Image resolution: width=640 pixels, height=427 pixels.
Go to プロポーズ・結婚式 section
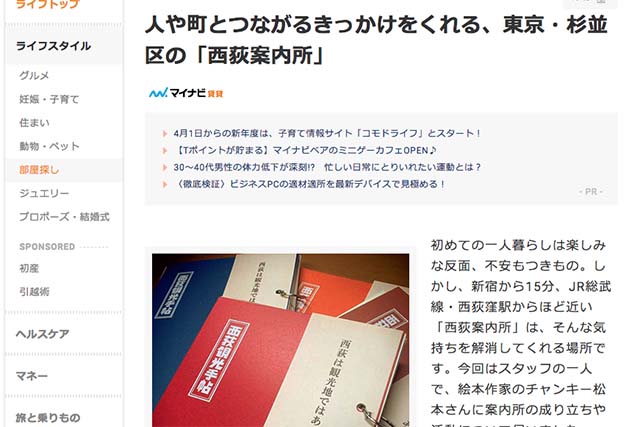[64, 217]
